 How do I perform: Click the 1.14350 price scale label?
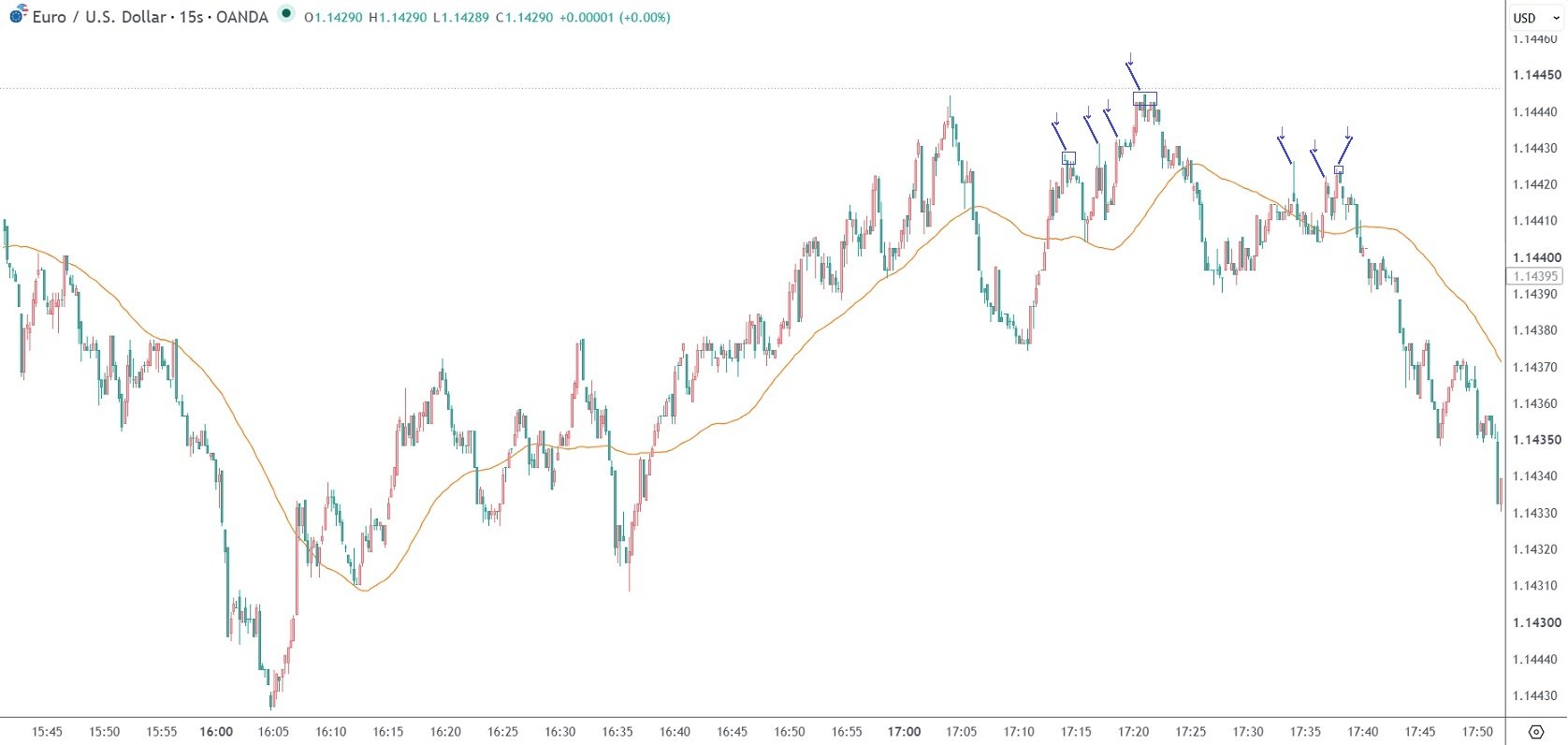click(1537, 440)
